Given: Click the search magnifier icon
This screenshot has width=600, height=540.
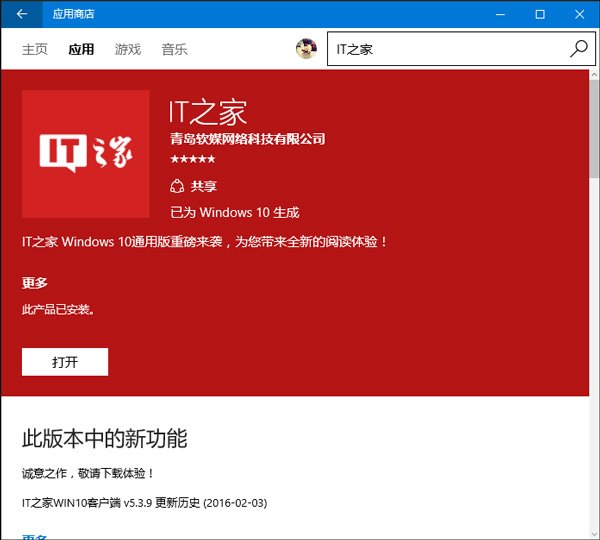Looking at the screenshot, I should (579, 49).
